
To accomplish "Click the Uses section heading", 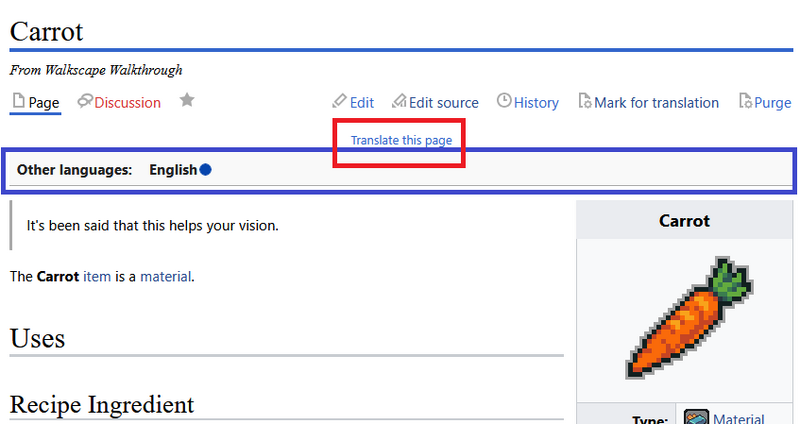I will (38, 338).
